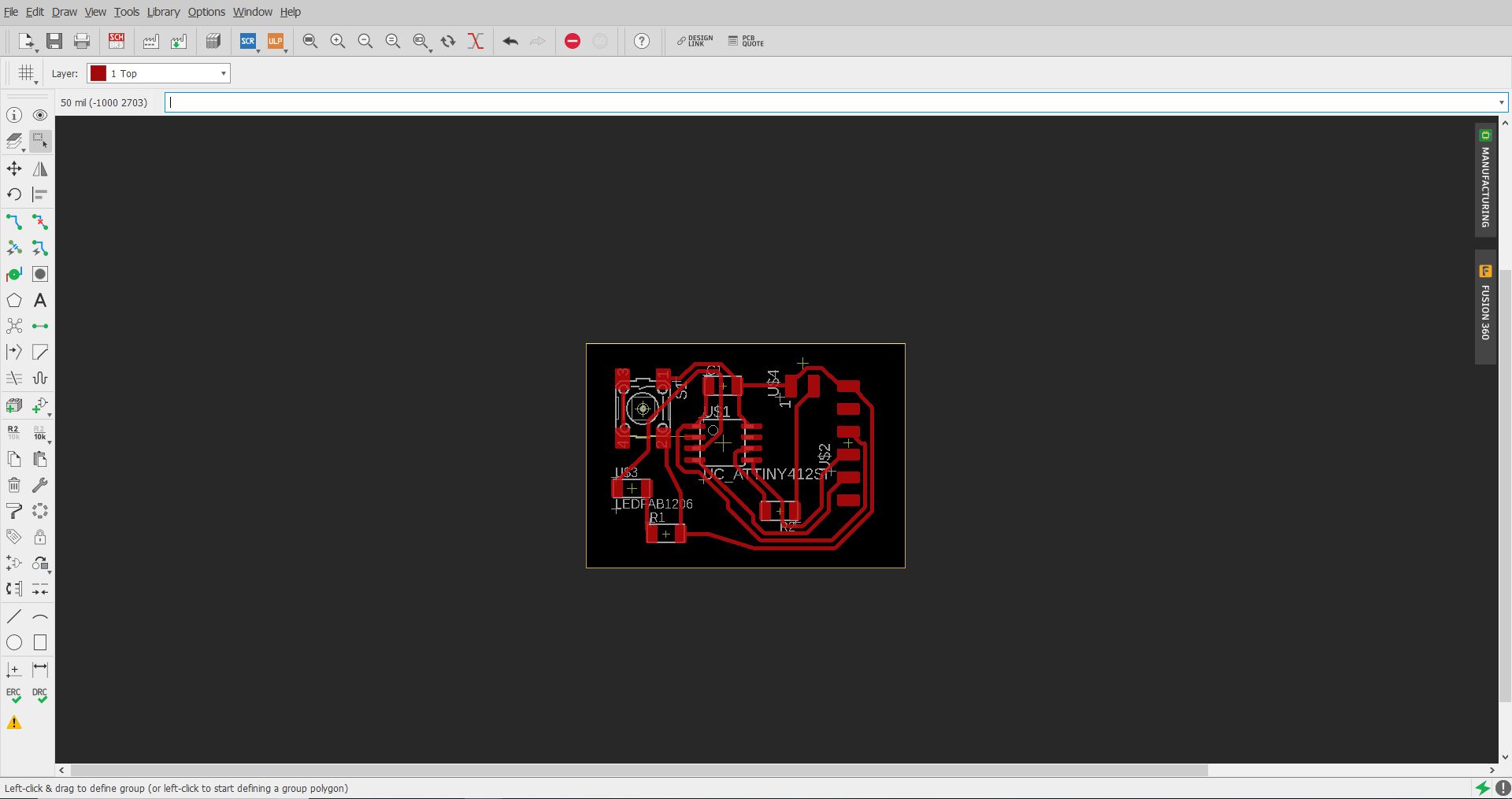Click the PCB Quote button
The height and width of the screenshot is (799, 1512).
(747, 41)
